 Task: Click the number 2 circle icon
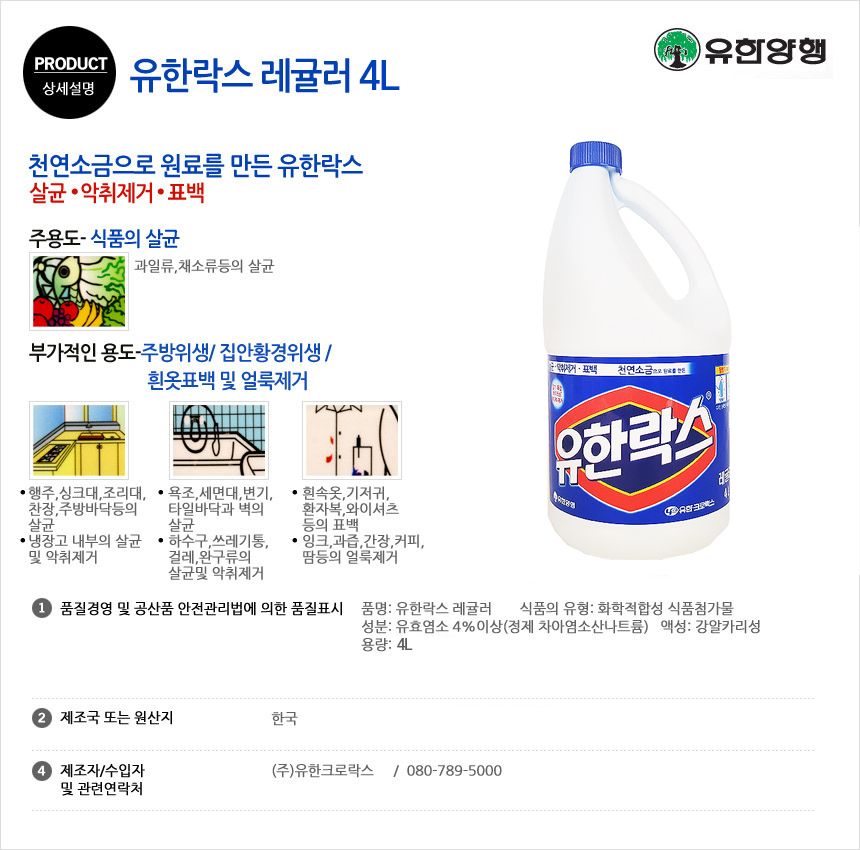coord(42,717)
